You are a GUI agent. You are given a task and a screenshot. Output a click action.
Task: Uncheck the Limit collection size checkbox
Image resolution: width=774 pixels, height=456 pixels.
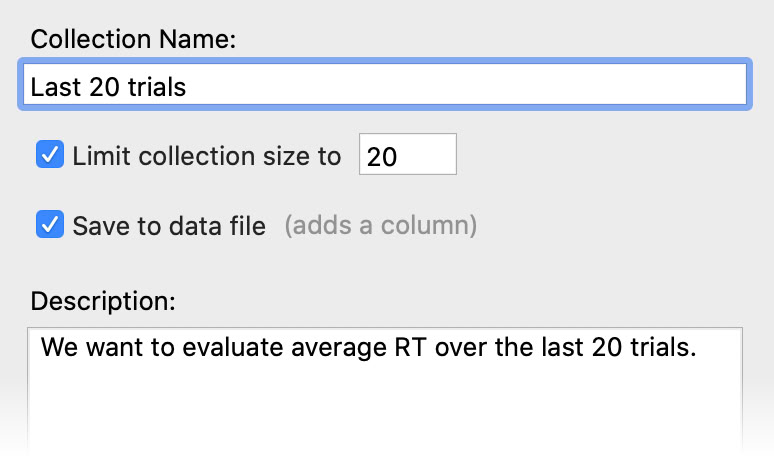pos(50,155)
